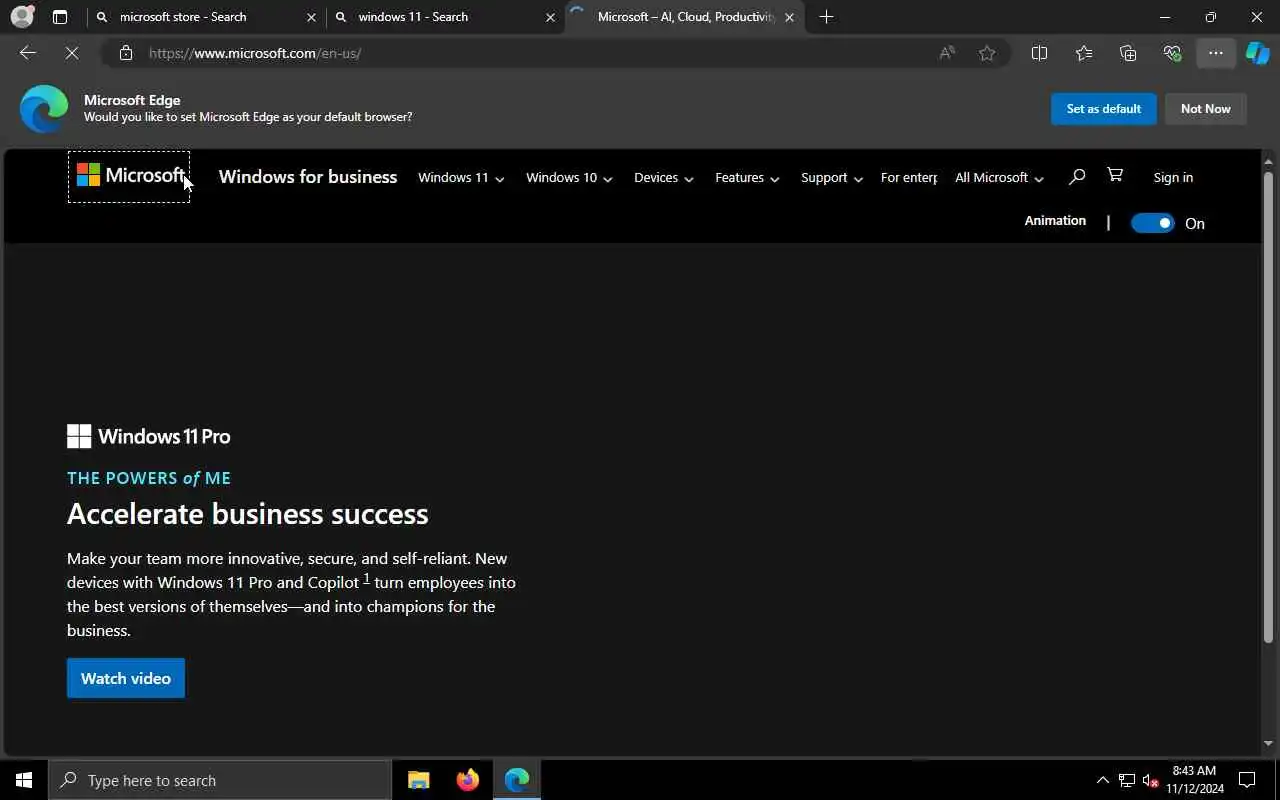This screenshot has height=800, width=1280.
Task: Open the Edge profile avatar icon
Action: (x=22, y=17)
